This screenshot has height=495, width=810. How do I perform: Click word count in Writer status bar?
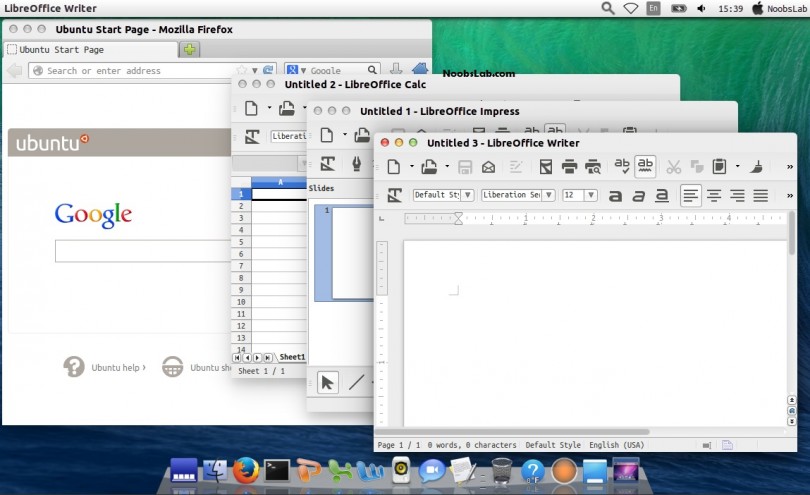pos(472,445)
